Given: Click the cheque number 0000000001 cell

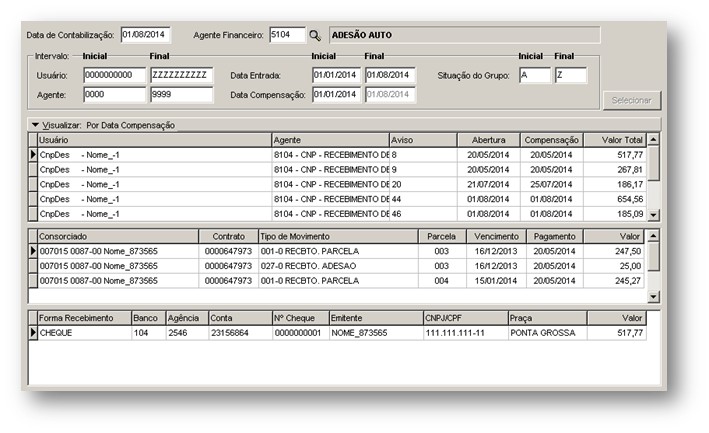Looking at the screenshot, I should click(301, 333).
